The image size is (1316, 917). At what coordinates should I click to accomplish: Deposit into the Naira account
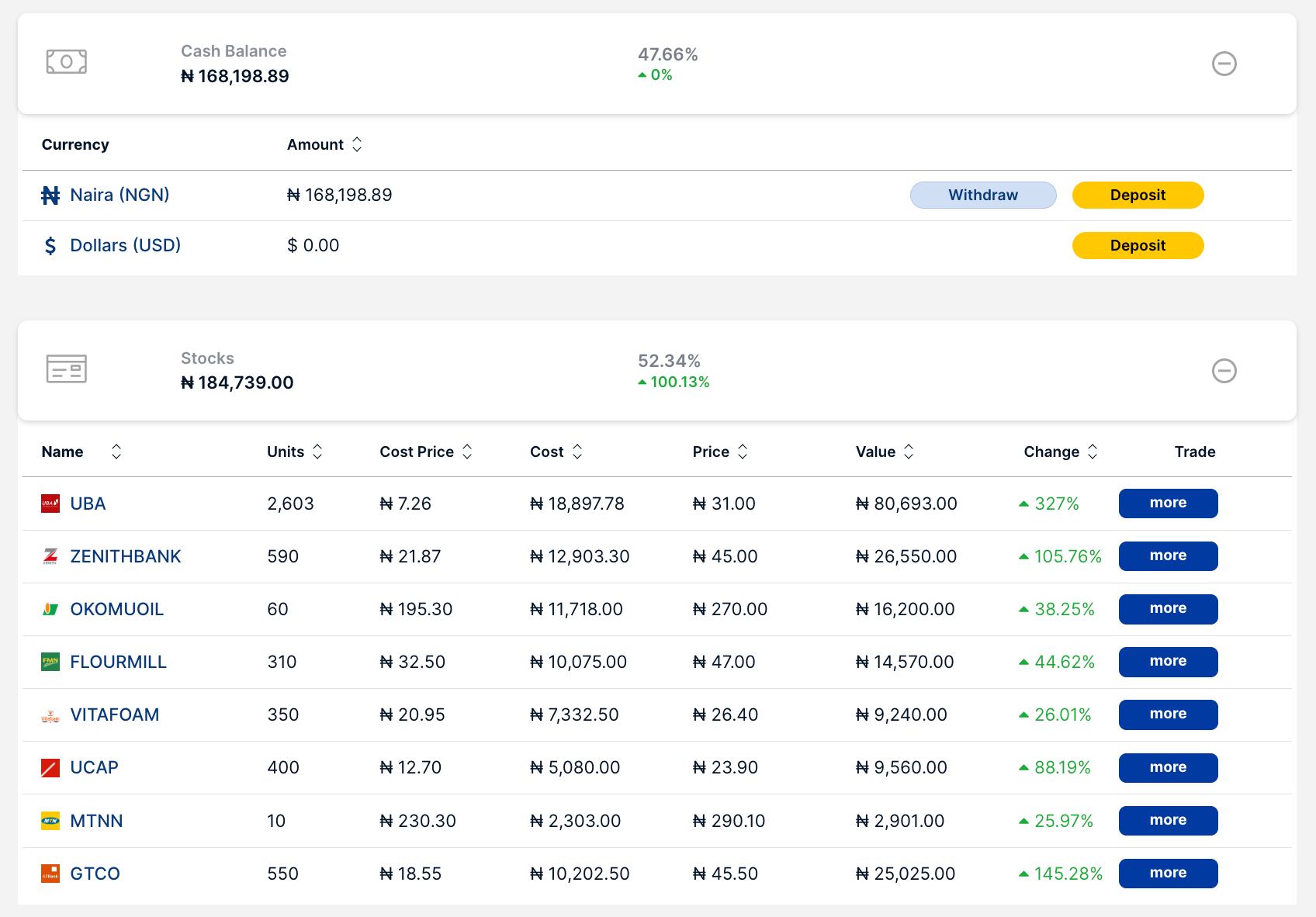pyautogui.click(x=1138, y=195)
